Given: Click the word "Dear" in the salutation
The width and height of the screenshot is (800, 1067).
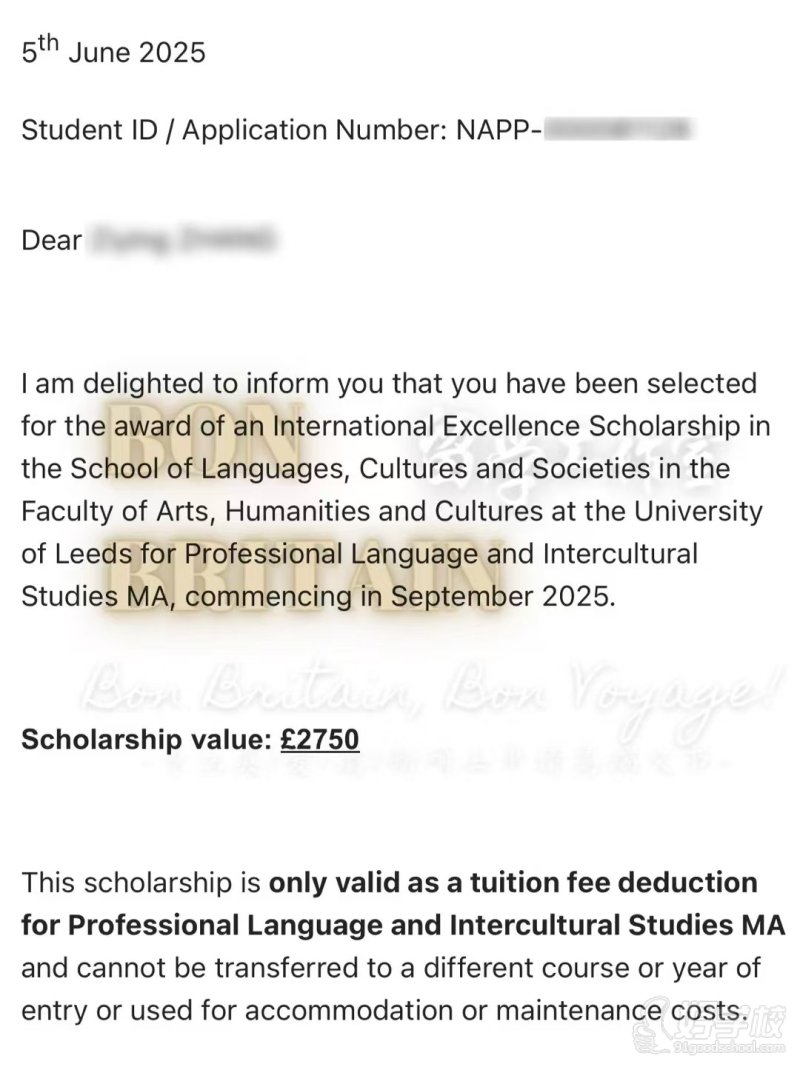Looking at the screenshot, I should click(x=51, y=241).
